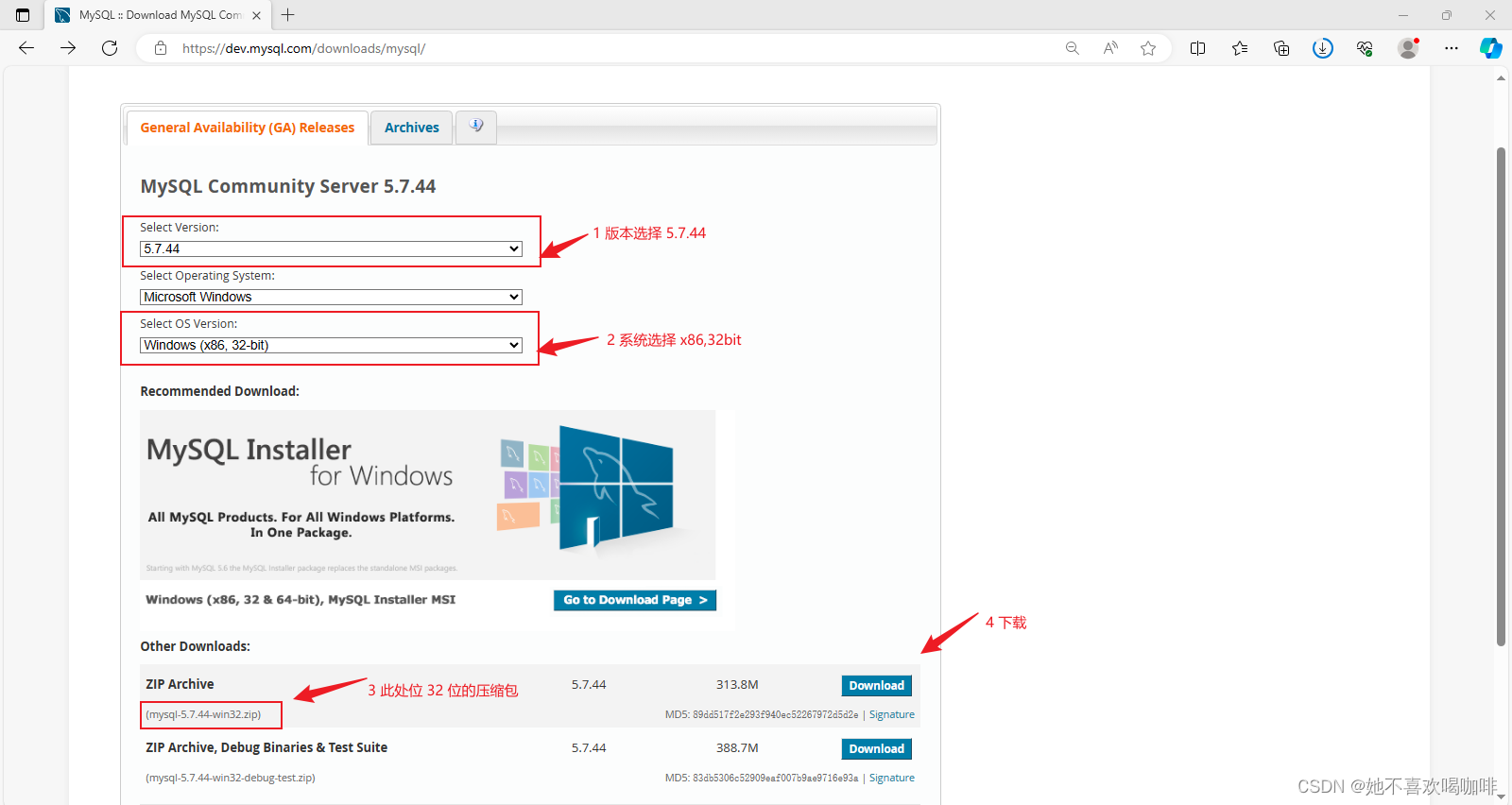This screenshot has width=1512, height=805.
Task: Open the Select Operating System dropdown
Action: tap(331, 297)
